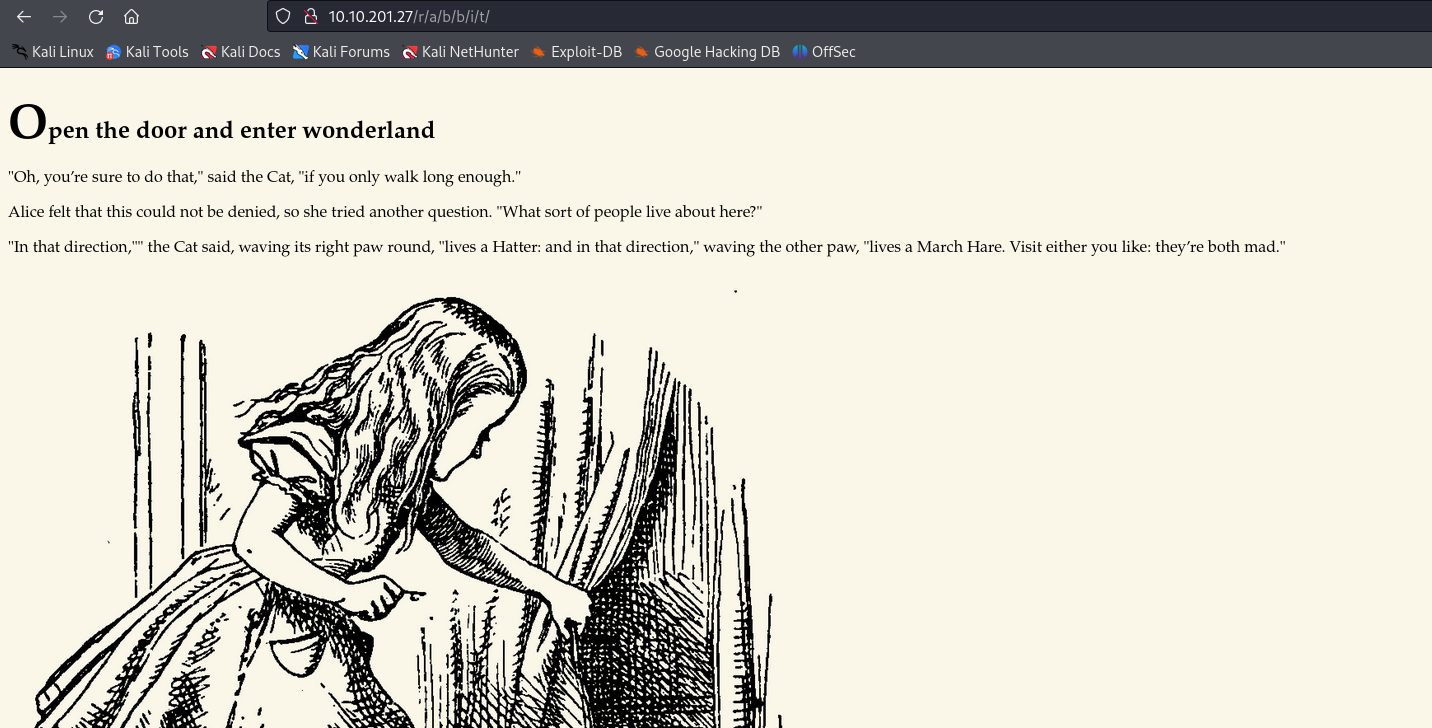Open the Kali Docs bookmark
The width and height of the screenshot is (1432, 728).
[240, 52]
